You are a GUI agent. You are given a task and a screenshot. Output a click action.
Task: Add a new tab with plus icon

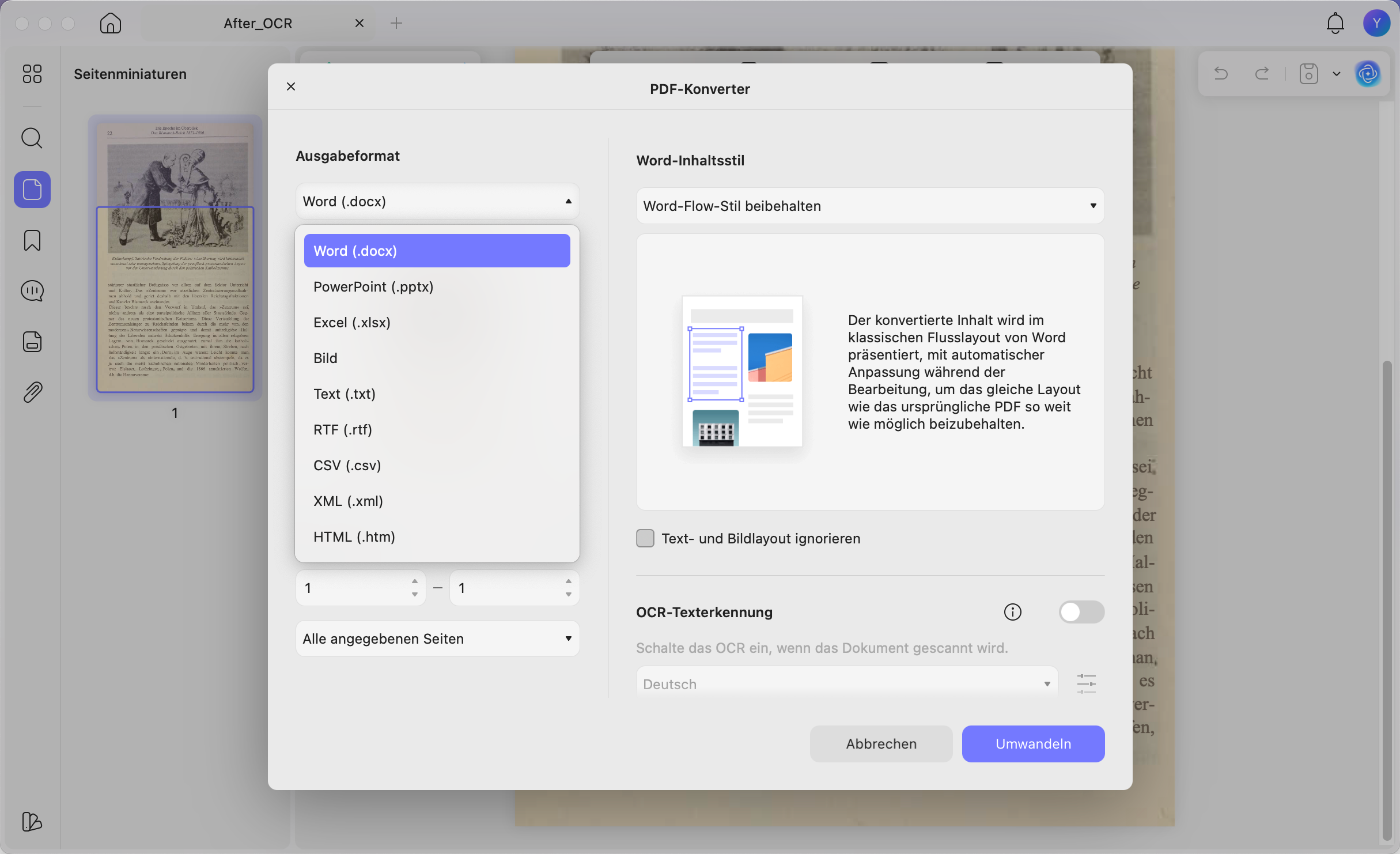396,23
